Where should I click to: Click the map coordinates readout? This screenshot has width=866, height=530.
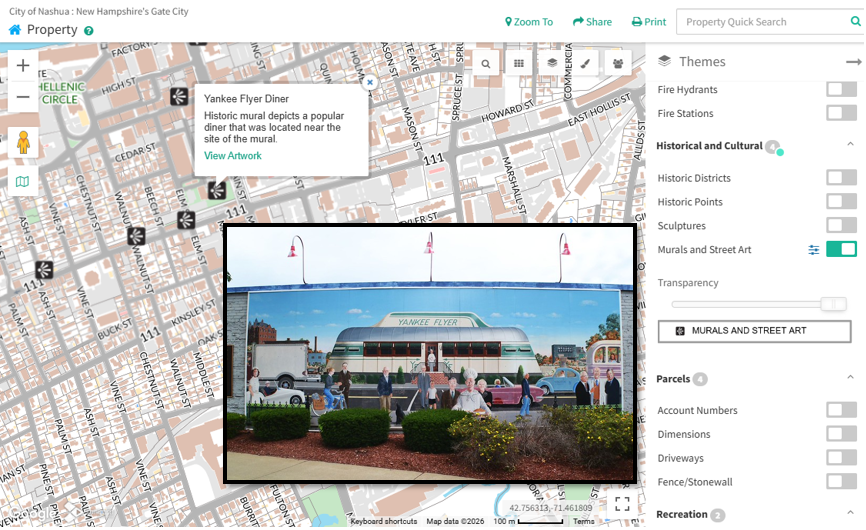[550, 508]
